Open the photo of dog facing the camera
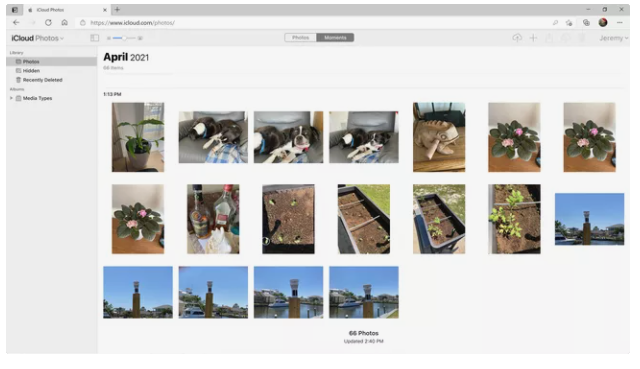 [289, 137]
